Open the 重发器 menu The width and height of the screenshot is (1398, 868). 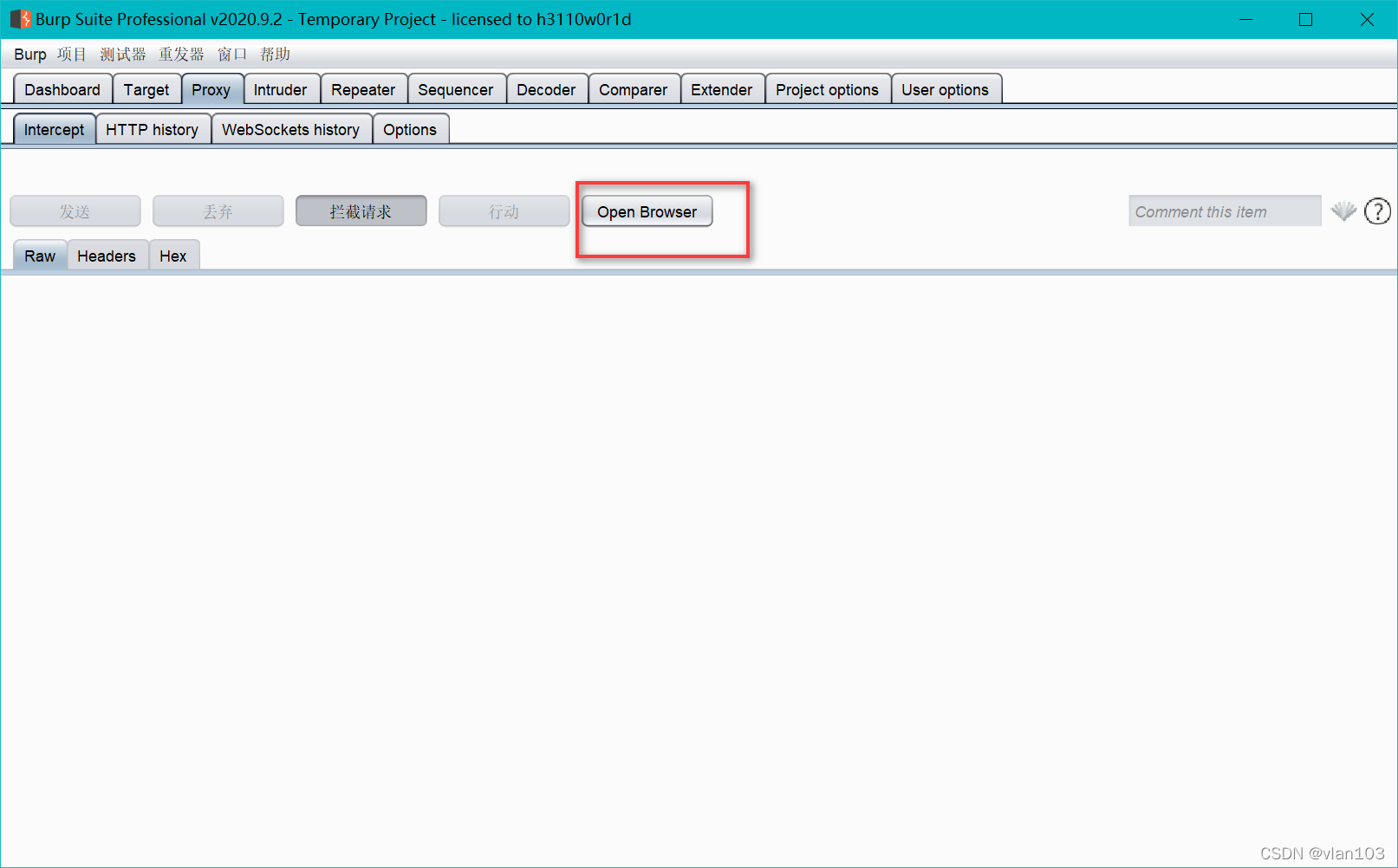tap(181, 54)
